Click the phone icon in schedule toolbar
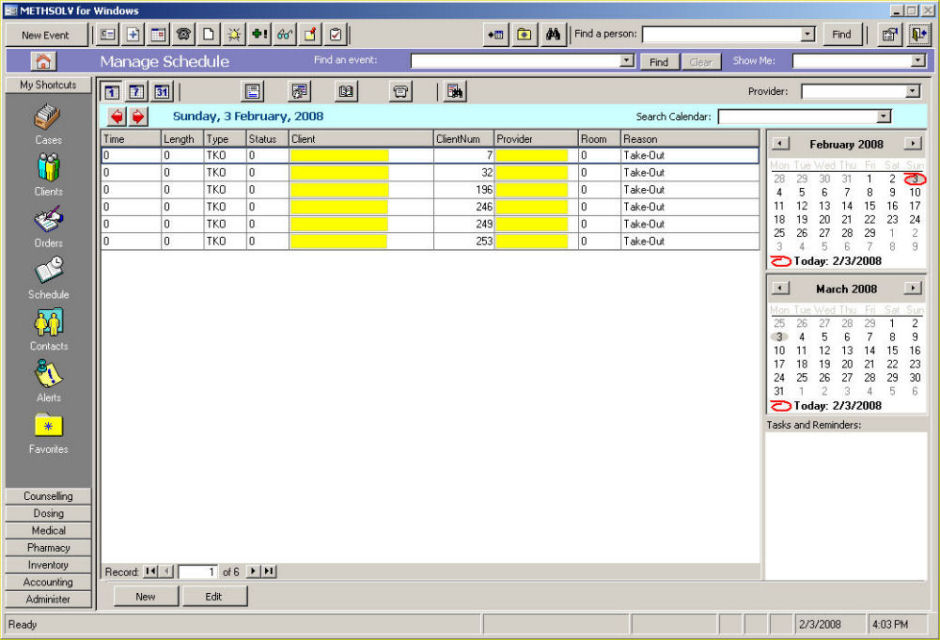Viewport: 940px width, 640px height. [x=400, y=92]
